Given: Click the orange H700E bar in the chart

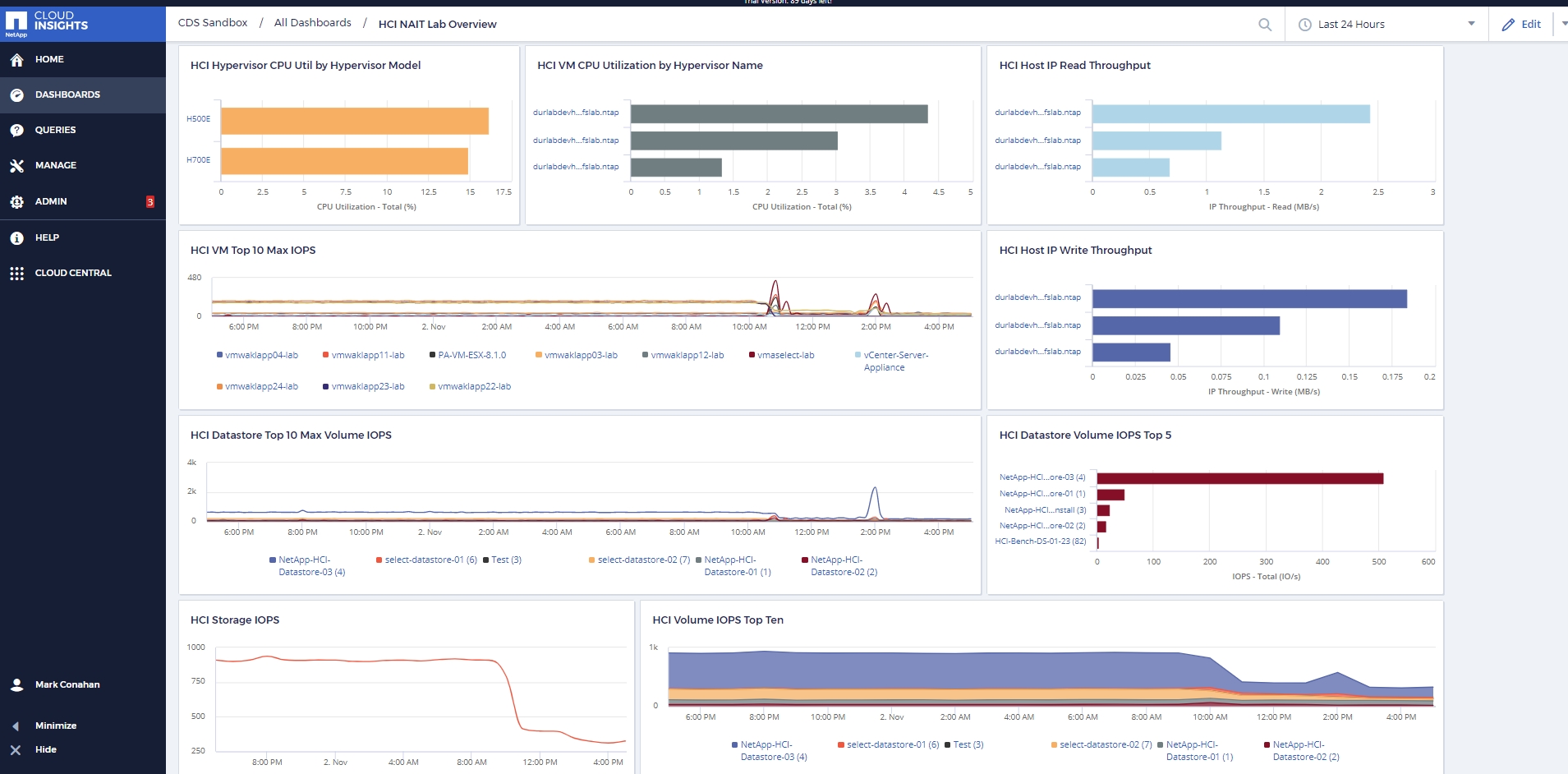Looking at the screenshot, I should pos(344,161).
